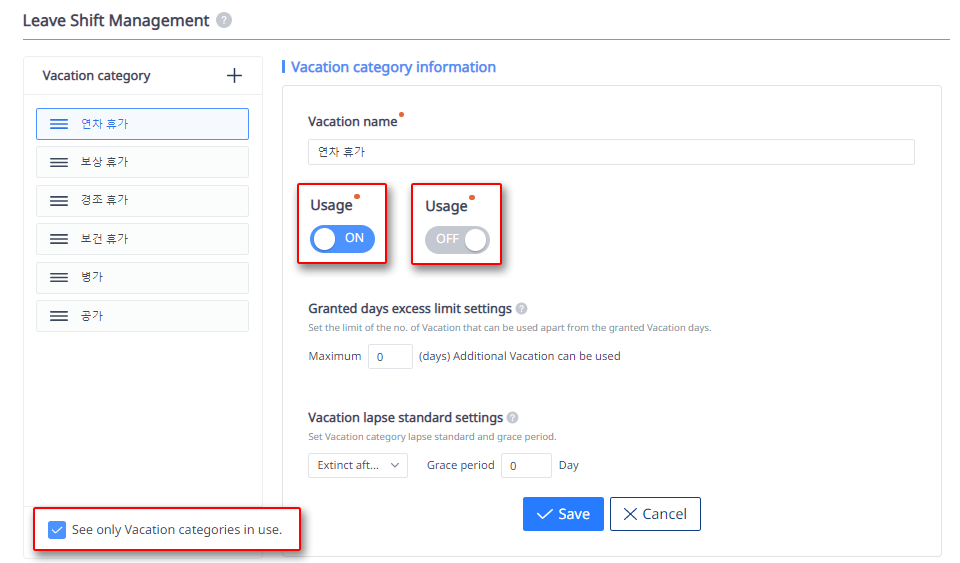Click the Maximum days input field
The image size is (960, 563).
point(390,356)
